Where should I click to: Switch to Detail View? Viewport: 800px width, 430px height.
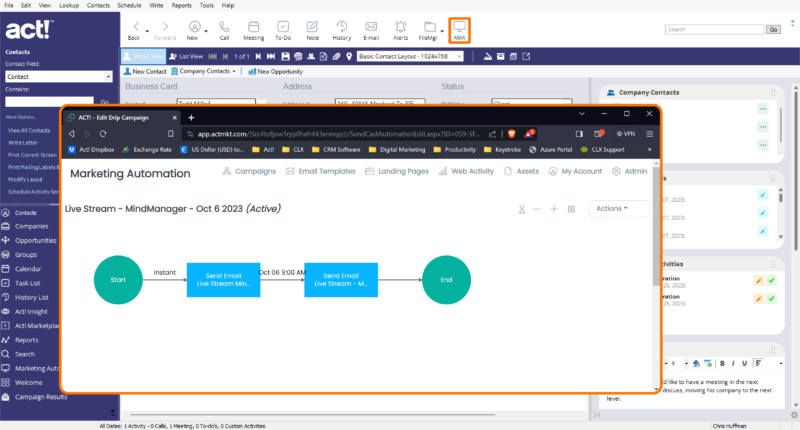click(x=144, y=57)
